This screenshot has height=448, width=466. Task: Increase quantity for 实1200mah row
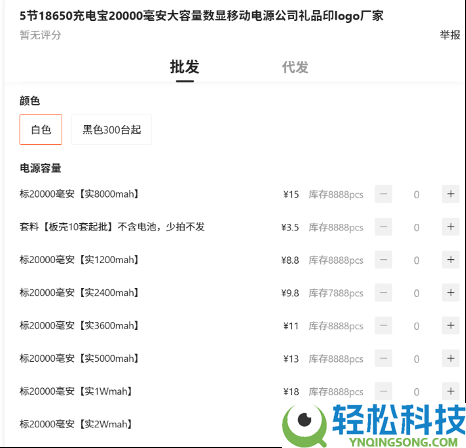pyautogui.click(x=451, y=260)
